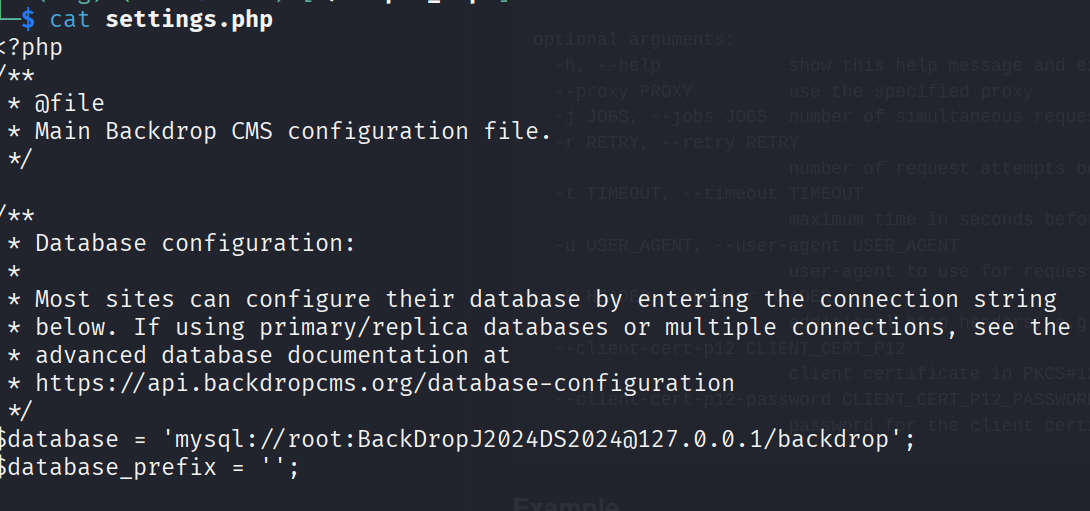The height and width of the screenshot is (511, 1090).
Task: Click the faded "-h, --help" option
Action: [x=609, y=66]
